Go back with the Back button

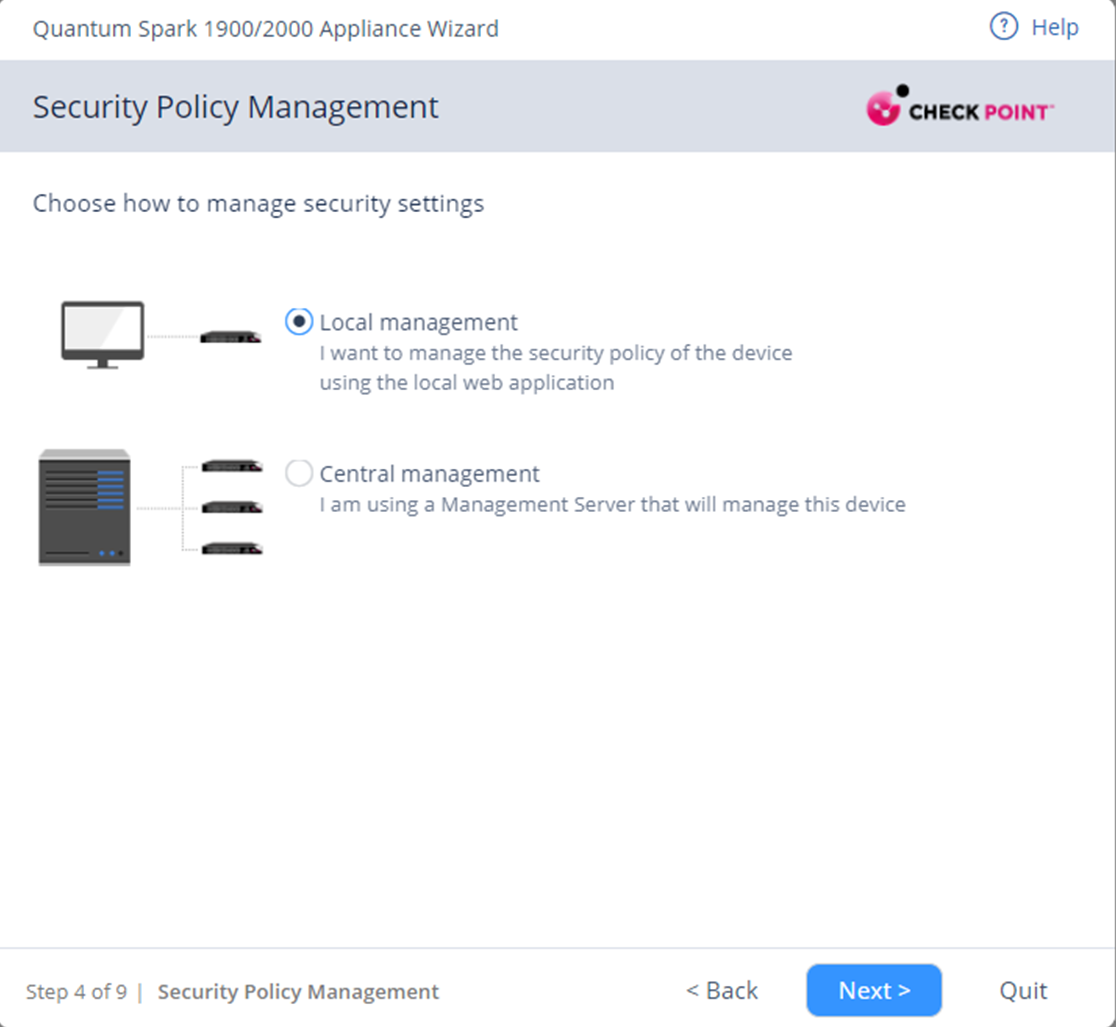(x=721, y=990)
